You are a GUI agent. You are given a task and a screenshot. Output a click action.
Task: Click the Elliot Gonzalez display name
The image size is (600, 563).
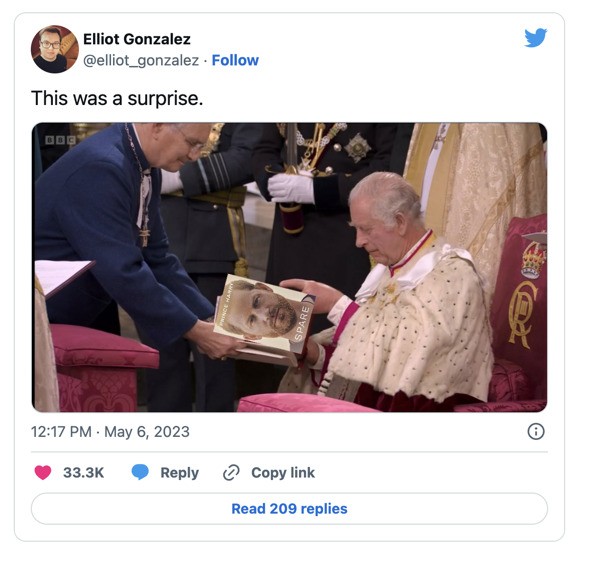[x=137, y=39]
